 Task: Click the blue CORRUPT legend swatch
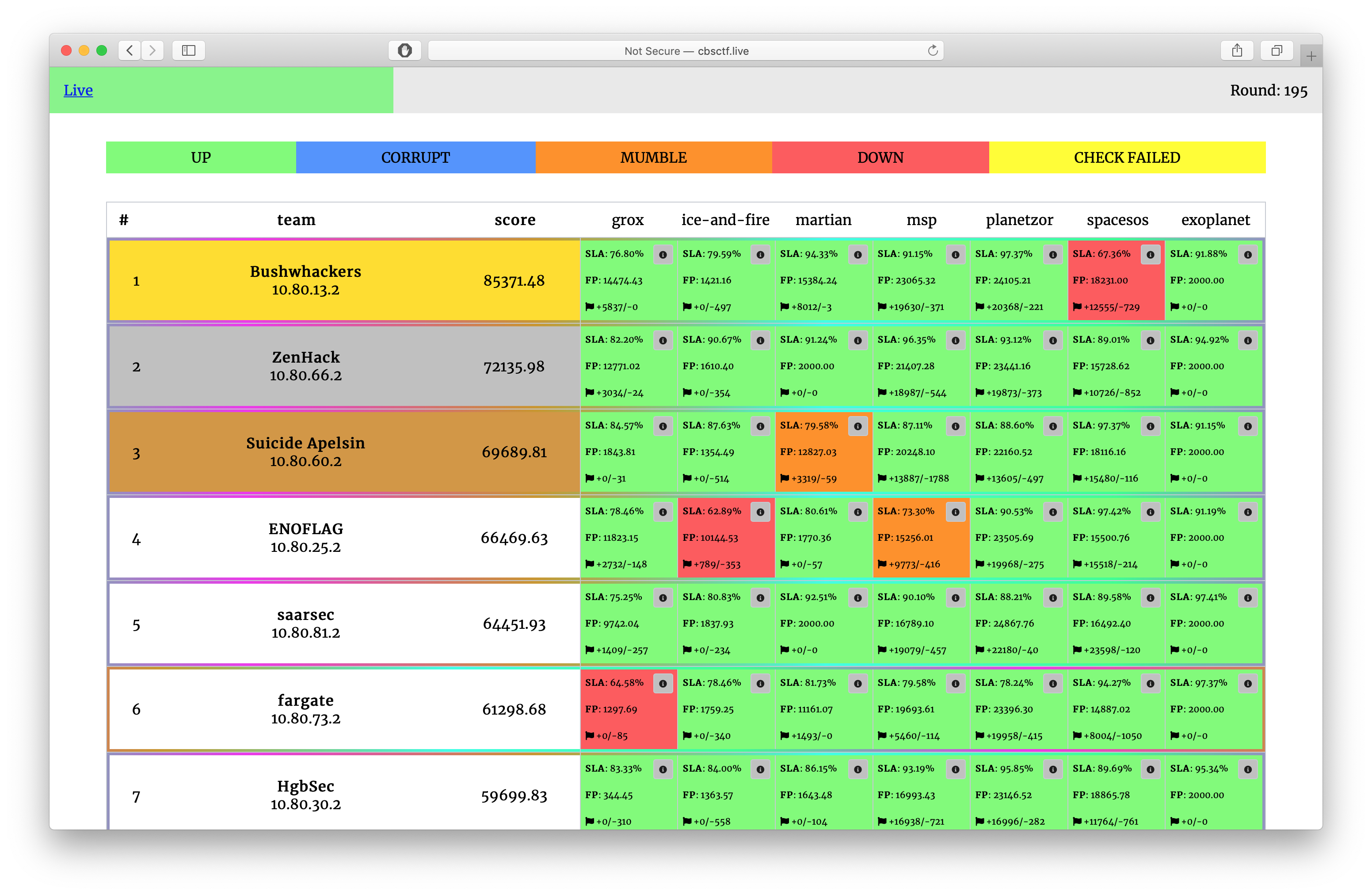pyautogui.click(x=415, y=157)
